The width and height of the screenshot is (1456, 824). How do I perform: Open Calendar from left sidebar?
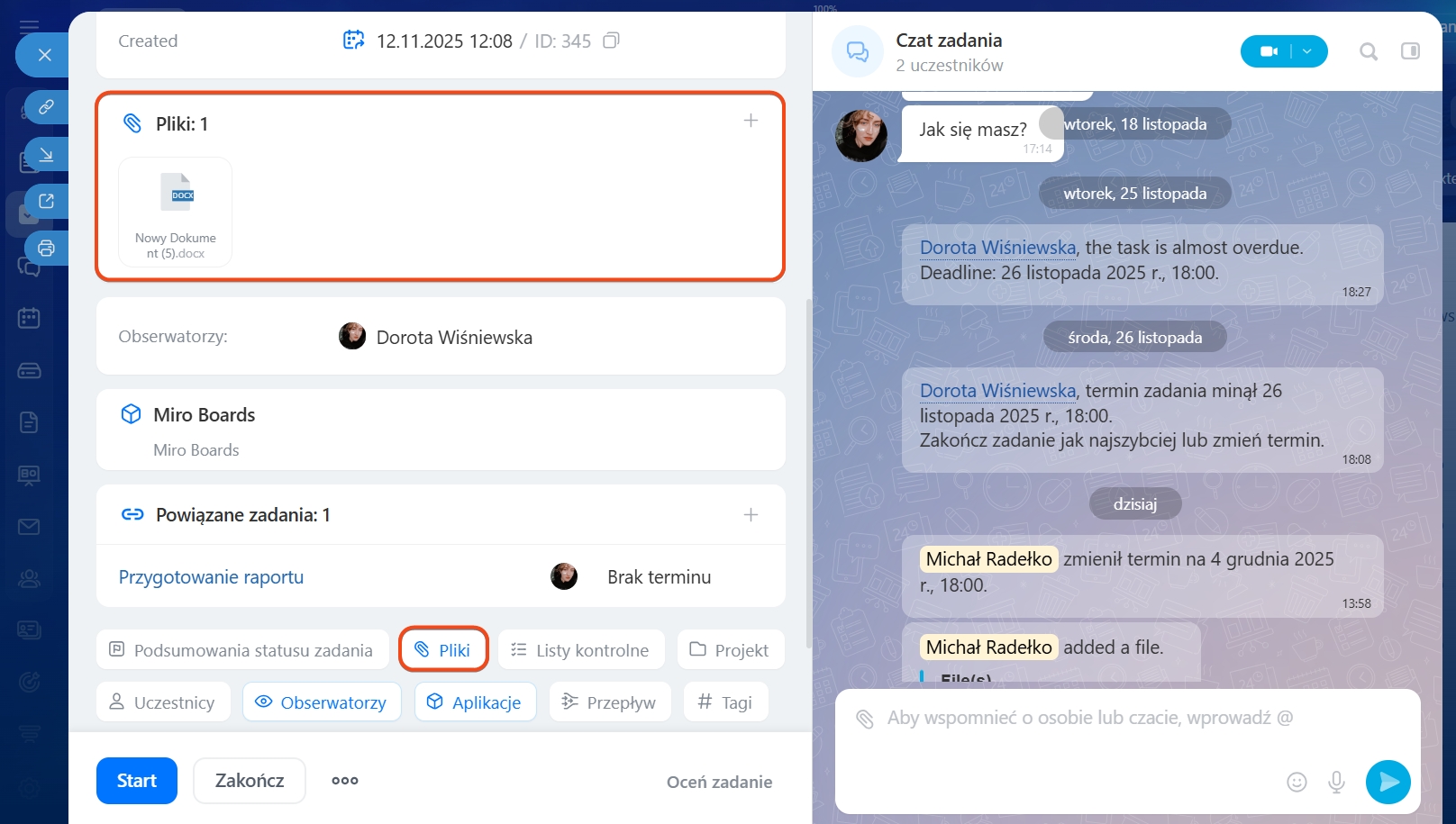click(x=29, y=318)
